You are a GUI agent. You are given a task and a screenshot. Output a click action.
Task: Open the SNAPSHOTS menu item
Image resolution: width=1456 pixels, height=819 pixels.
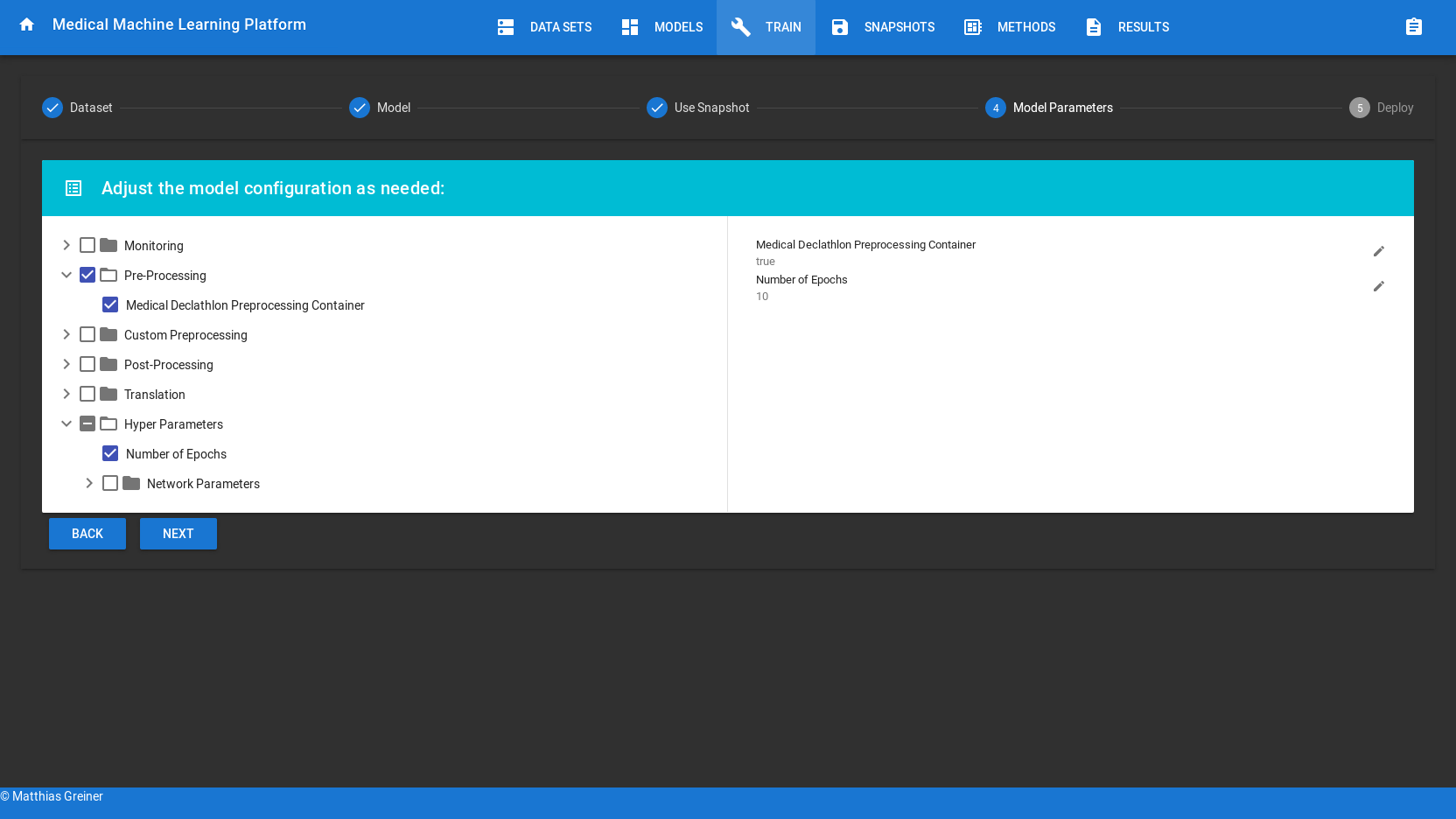tap(882, 27)
